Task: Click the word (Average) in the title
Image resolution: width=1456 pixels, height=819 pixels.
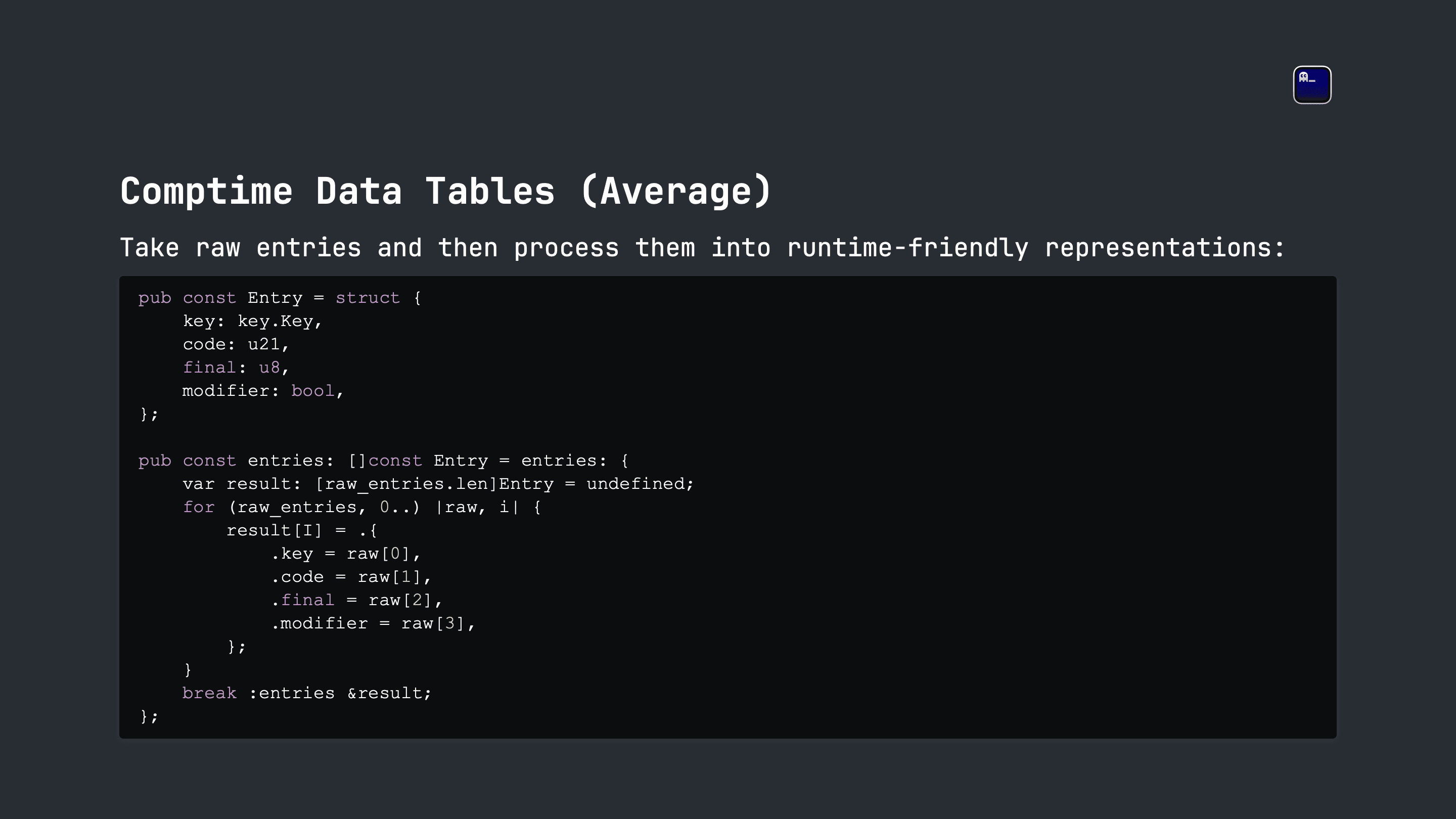Action: pyautogui.click(x=676, y=191)
